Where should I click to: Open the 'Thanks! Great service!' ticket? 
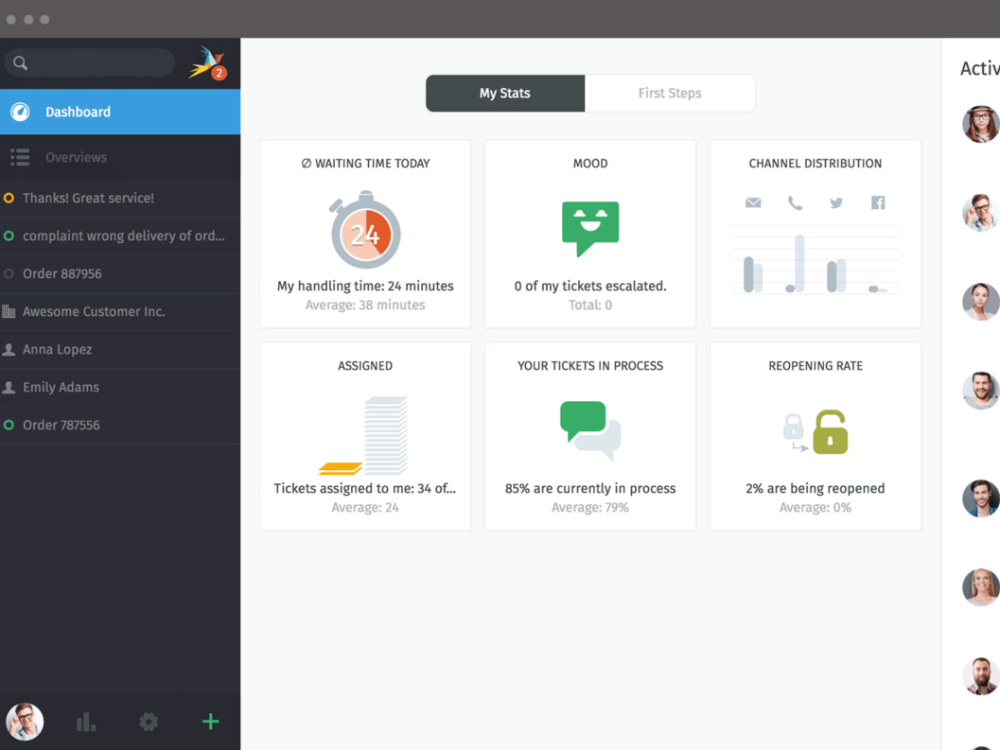coord(120,198)
